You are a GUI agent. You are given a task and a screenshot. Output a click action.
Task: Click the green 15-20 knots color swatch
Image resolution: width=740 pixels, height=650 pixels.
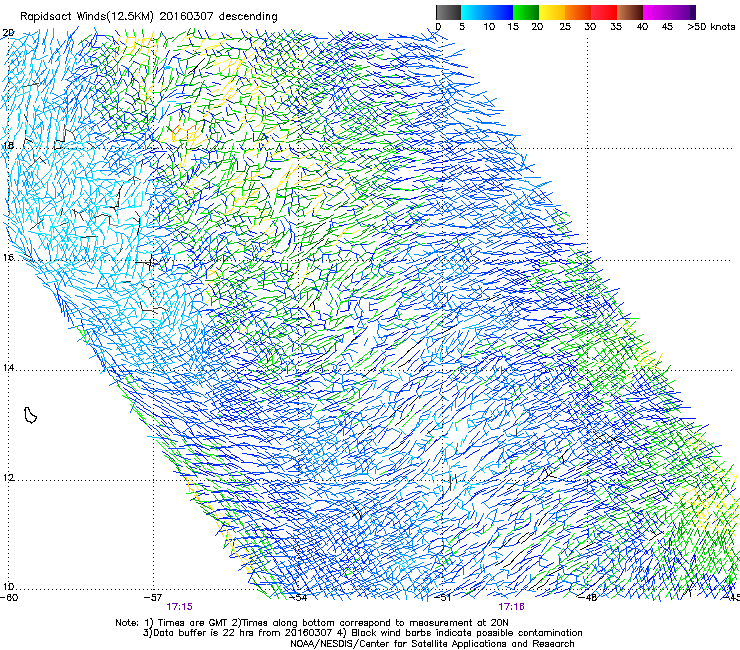coord(526,12)
